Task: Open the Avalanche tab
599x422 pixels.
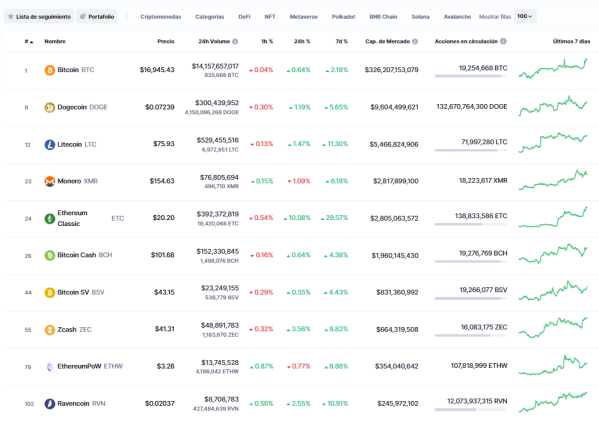Action: click(x=457, y=17)
